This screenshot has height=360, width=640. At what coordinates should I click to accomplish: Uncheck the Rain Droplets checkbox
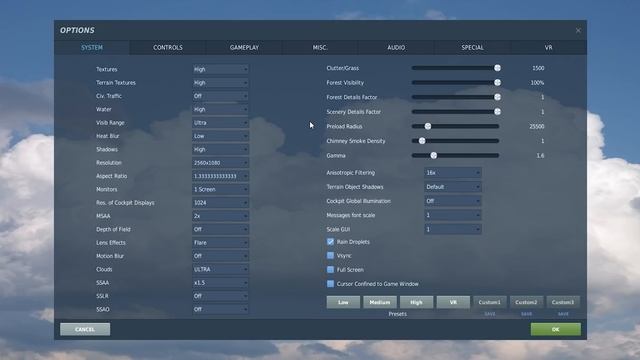tap(330, 242)
